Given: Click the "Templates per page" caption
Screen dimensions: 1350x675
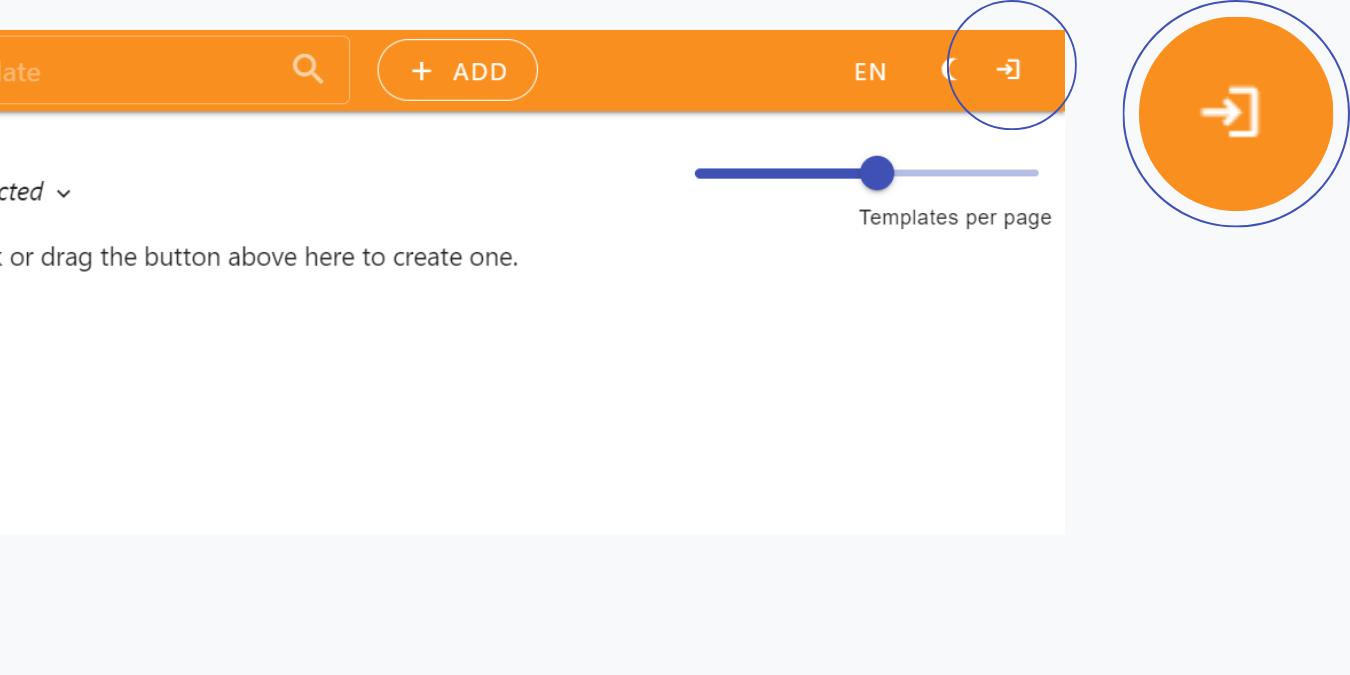Looking at the screenshot, I should (954, 217).
